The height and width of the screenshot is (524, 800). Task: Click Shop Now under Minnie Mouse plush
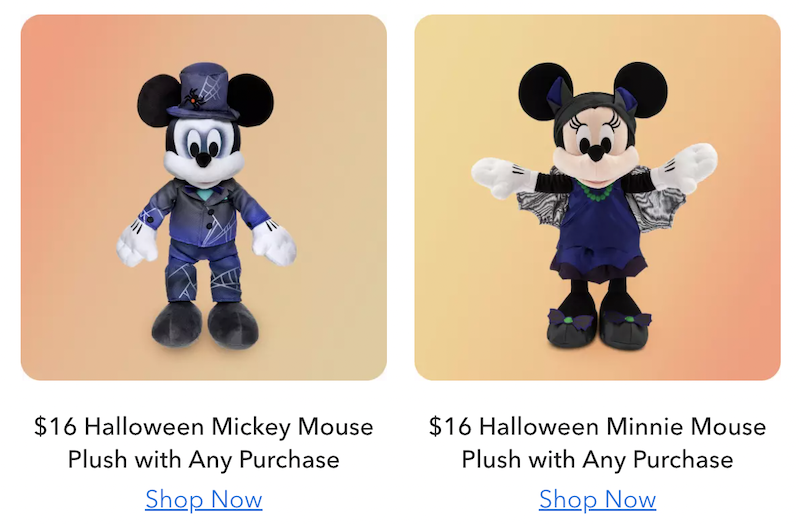pyautogui.click(x=597, y=499)
